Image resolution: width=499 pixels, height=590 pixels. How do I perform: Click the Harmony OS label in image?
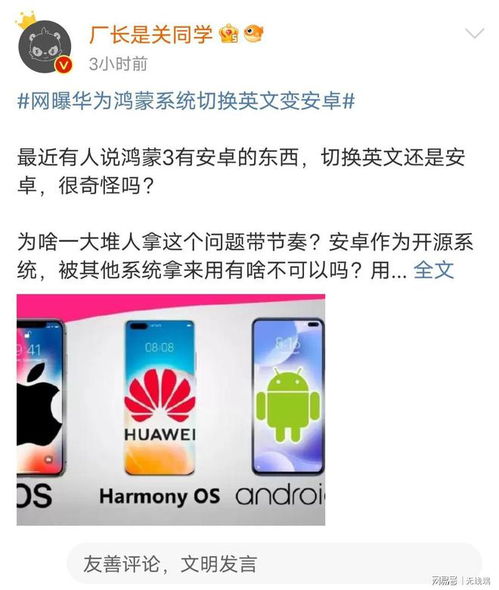click(160, 496)
